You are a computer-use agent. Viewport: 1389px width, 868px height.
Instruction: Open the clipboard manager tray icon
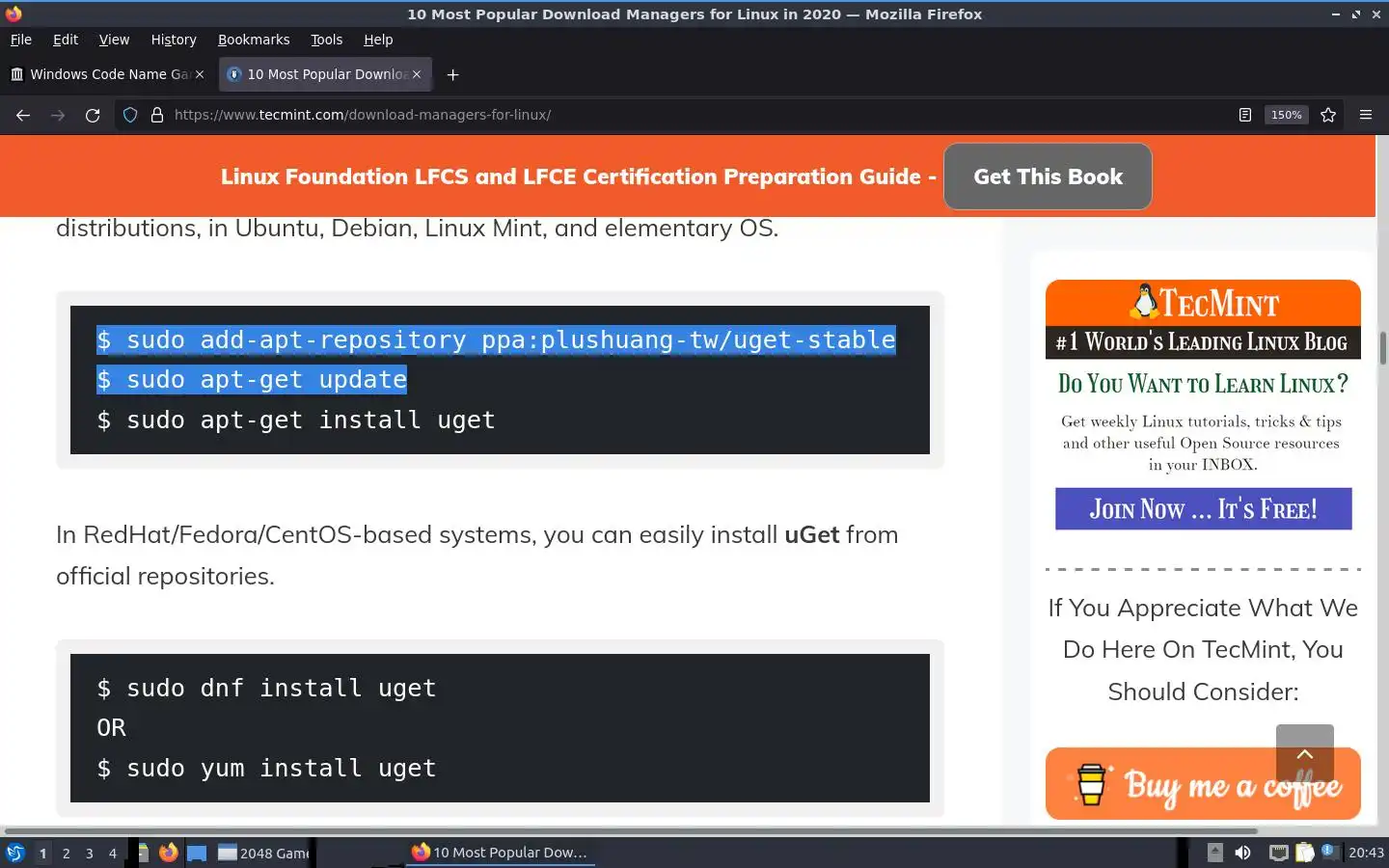(x=1304, y=853)
